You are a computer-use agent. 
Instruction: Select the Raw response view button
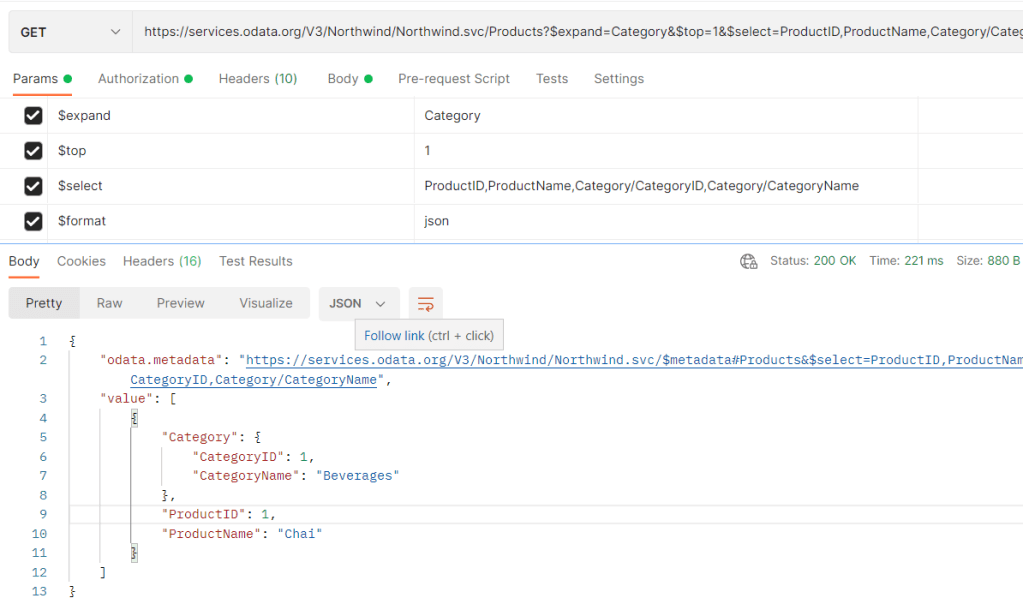point(109,304)
